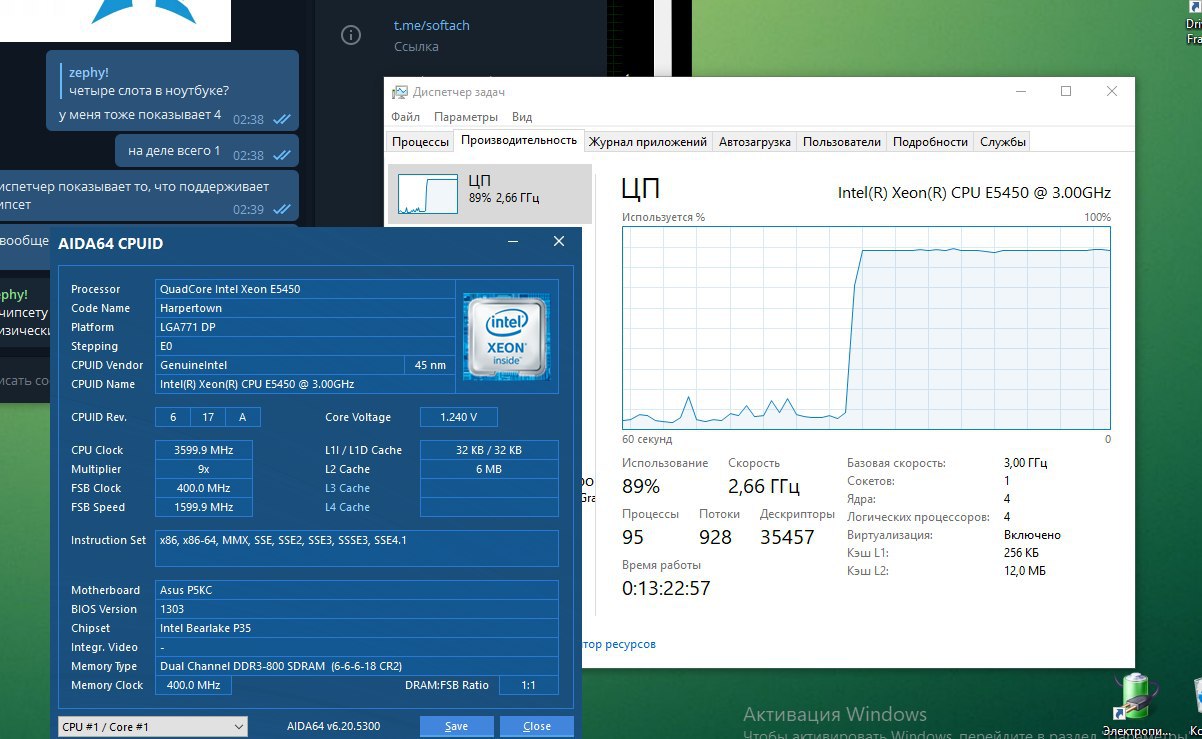Image resolution: width=1202 pixels, height=739 pixels.
Task: Minimize the Task Manager window
Action: coord(1020,91)
